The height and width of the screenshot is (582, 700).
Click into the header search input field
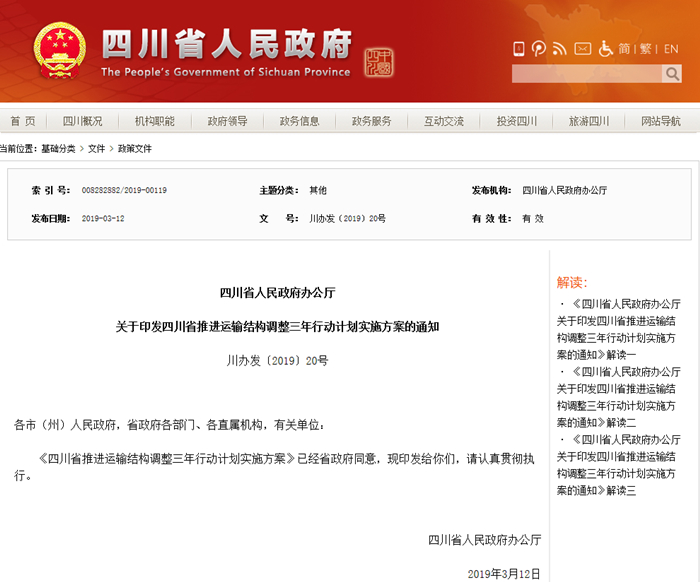point(586,73)
